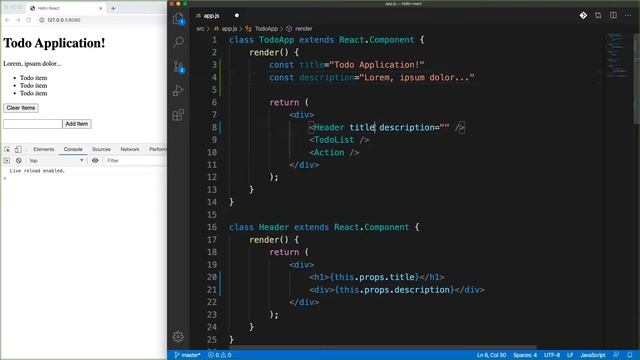Viewport: 640px width, 360px height.
Task: Open the Network tab in DevTools
Action: click(130, 149)
